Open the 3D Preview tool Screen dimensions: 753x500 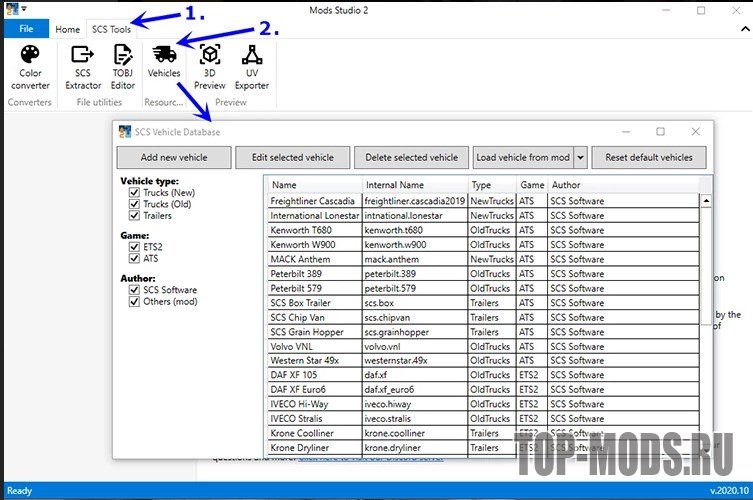pos(210,64)
